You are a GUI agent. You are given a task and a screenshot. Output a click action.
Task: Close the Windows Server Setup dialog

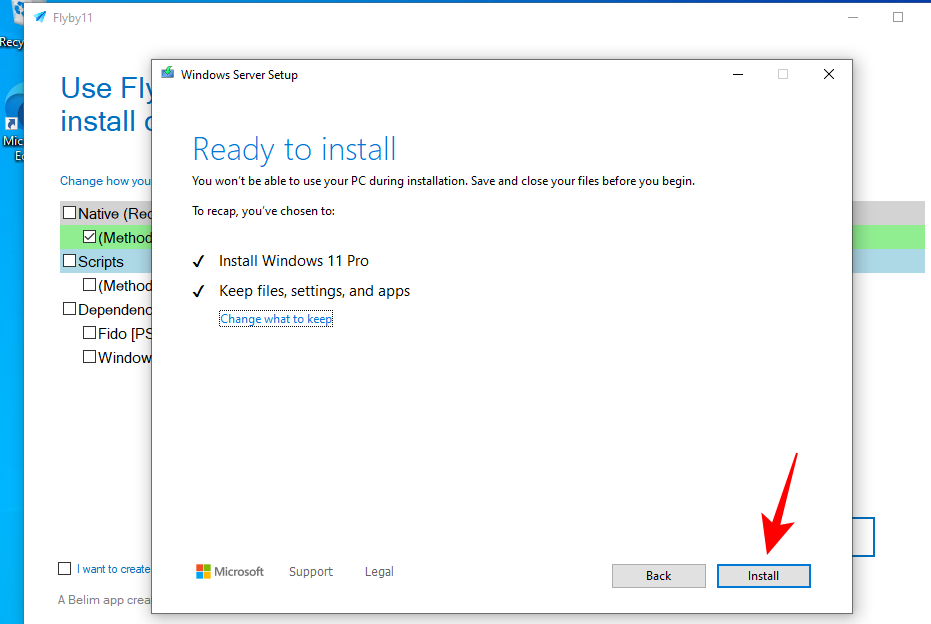pos(828,74)
